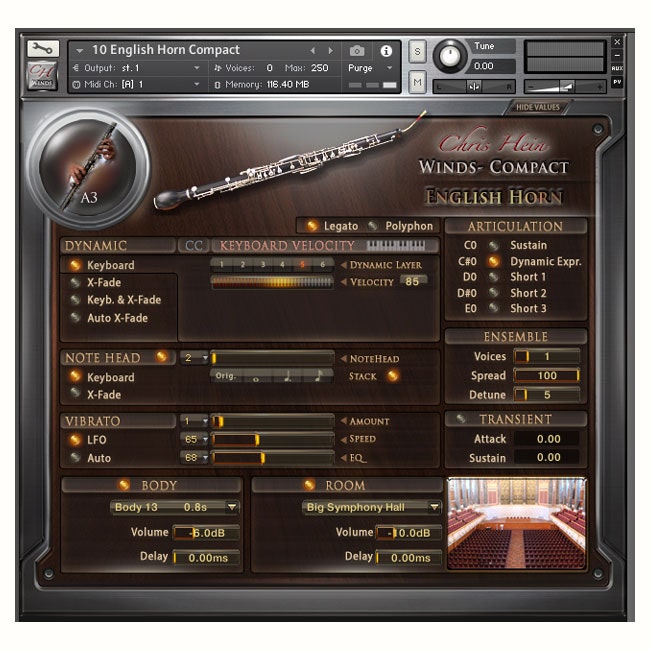Toggle the Transient section on/off

tap(461, 419)
